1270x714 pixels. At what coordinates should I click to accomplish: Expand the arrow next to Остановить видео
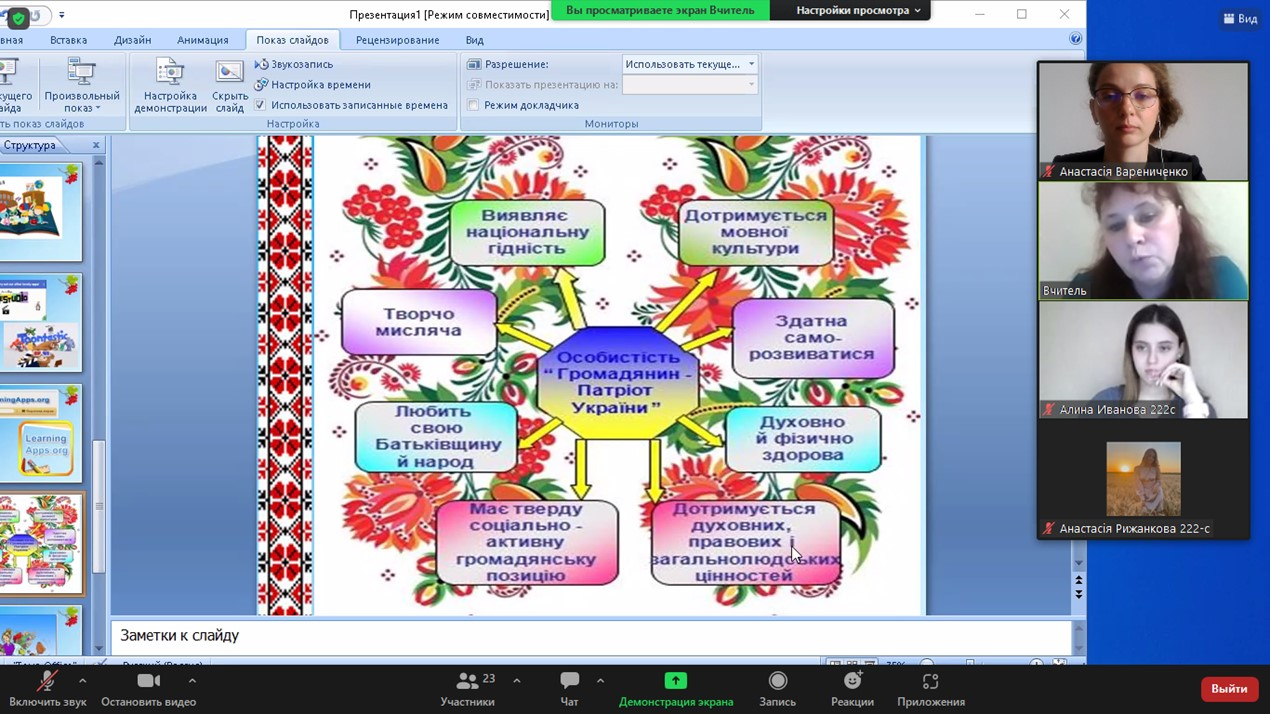tap(192, 681)
